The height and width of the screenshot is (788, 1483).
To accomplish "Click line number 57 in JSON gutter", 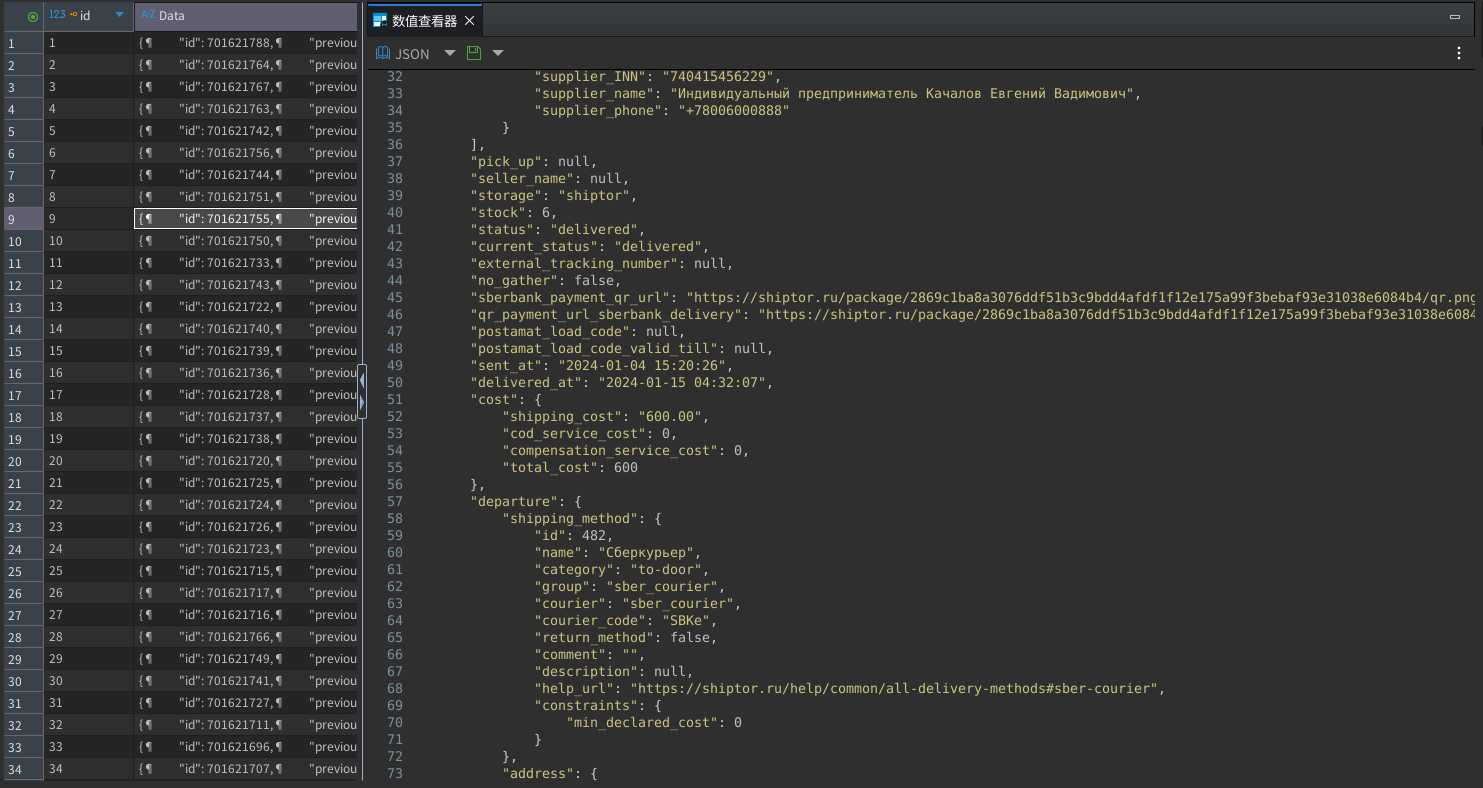I will [x=394, y=502].
